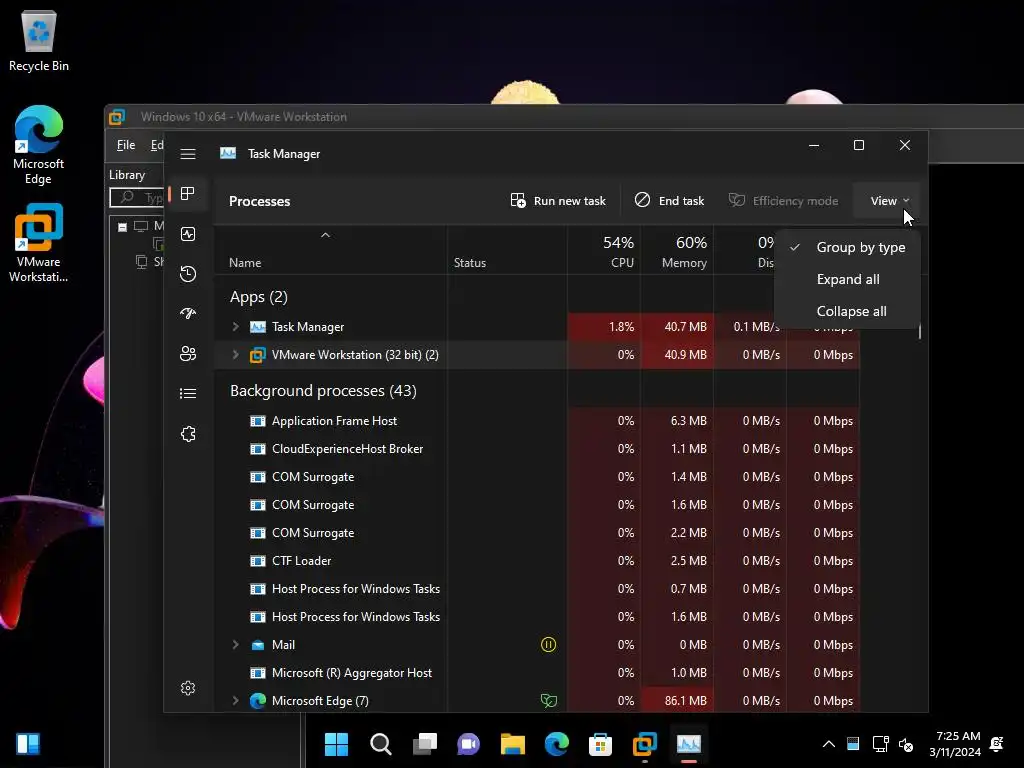The image size is (1024, 768).
Task: Expand the VMware Workstation (32 bit) row
Action: pos(236,355)
